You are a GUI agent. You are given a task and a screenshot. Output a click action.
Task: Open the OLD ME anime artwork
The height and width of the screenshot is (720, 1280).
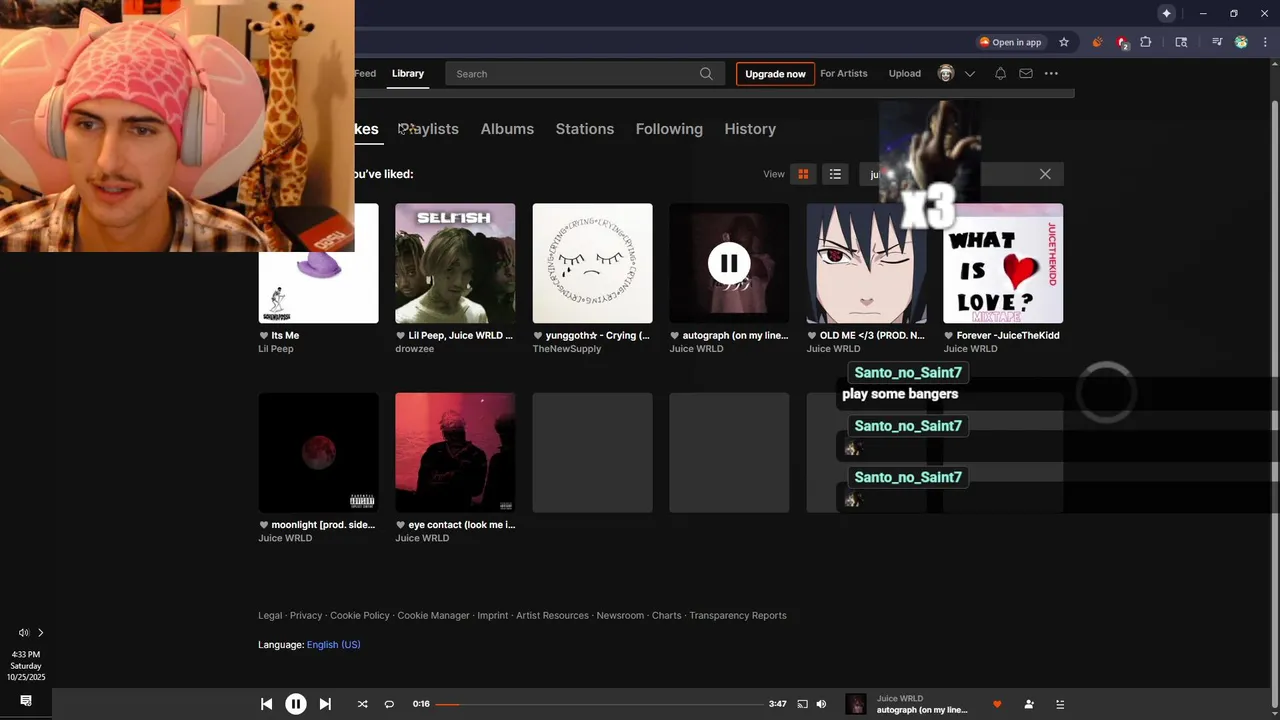pyautogui.click(x=866, y=263)
